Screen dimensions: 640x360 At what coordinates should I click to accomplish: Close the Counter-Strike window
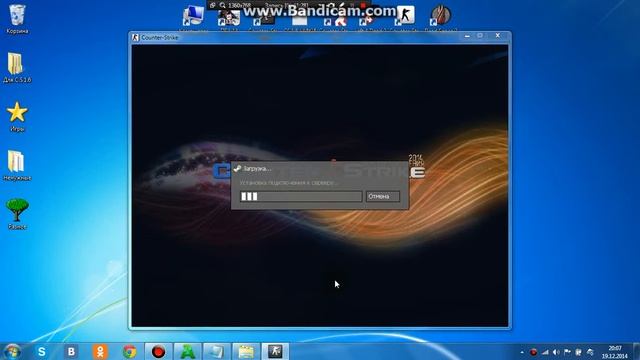[x=498, y=36]
